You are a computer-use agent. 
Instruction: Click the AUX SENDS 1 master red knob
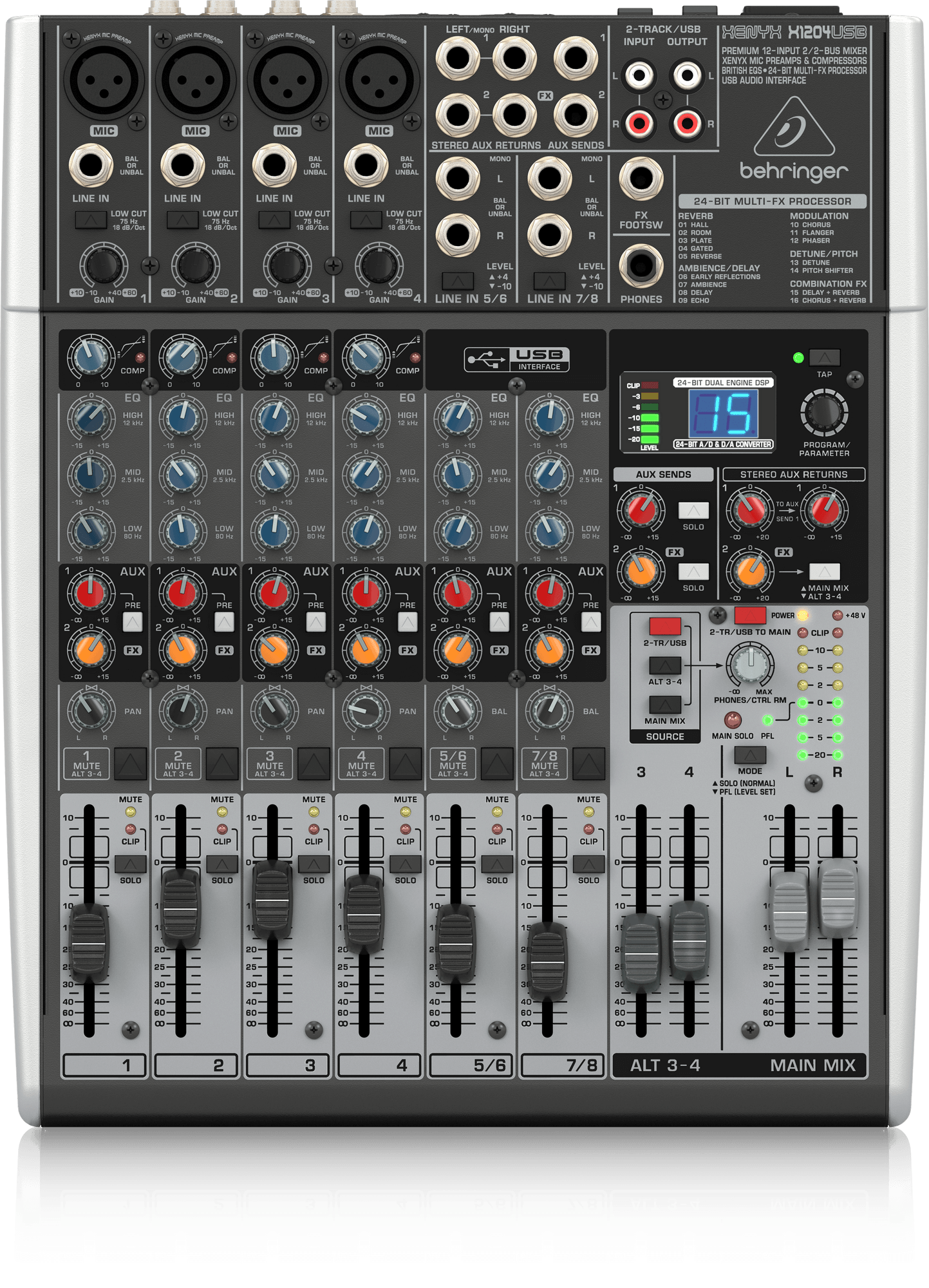click(641, 510)
